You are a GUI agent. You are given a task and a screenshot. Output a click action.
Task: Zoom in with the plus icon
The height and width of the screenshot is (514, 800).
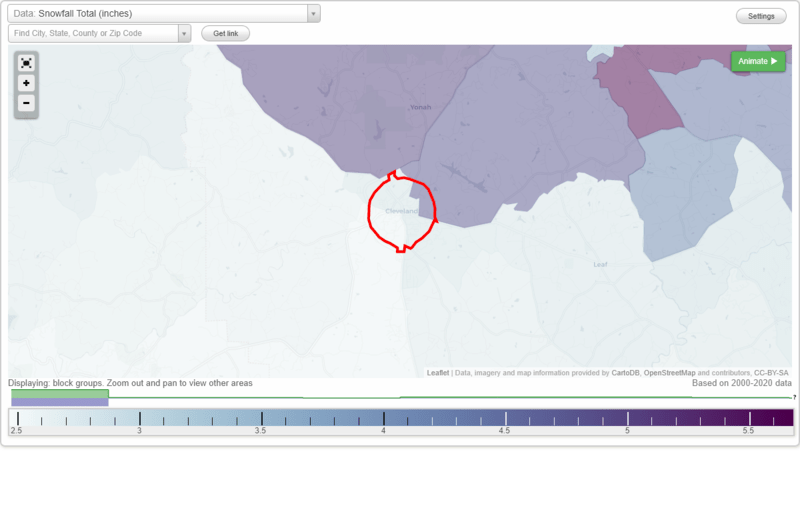pos(26,83)
